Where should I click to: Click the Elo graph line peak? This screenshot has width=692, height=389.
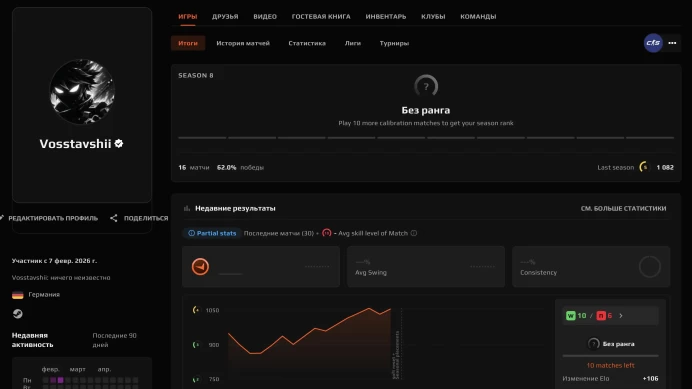coord(369,308)
